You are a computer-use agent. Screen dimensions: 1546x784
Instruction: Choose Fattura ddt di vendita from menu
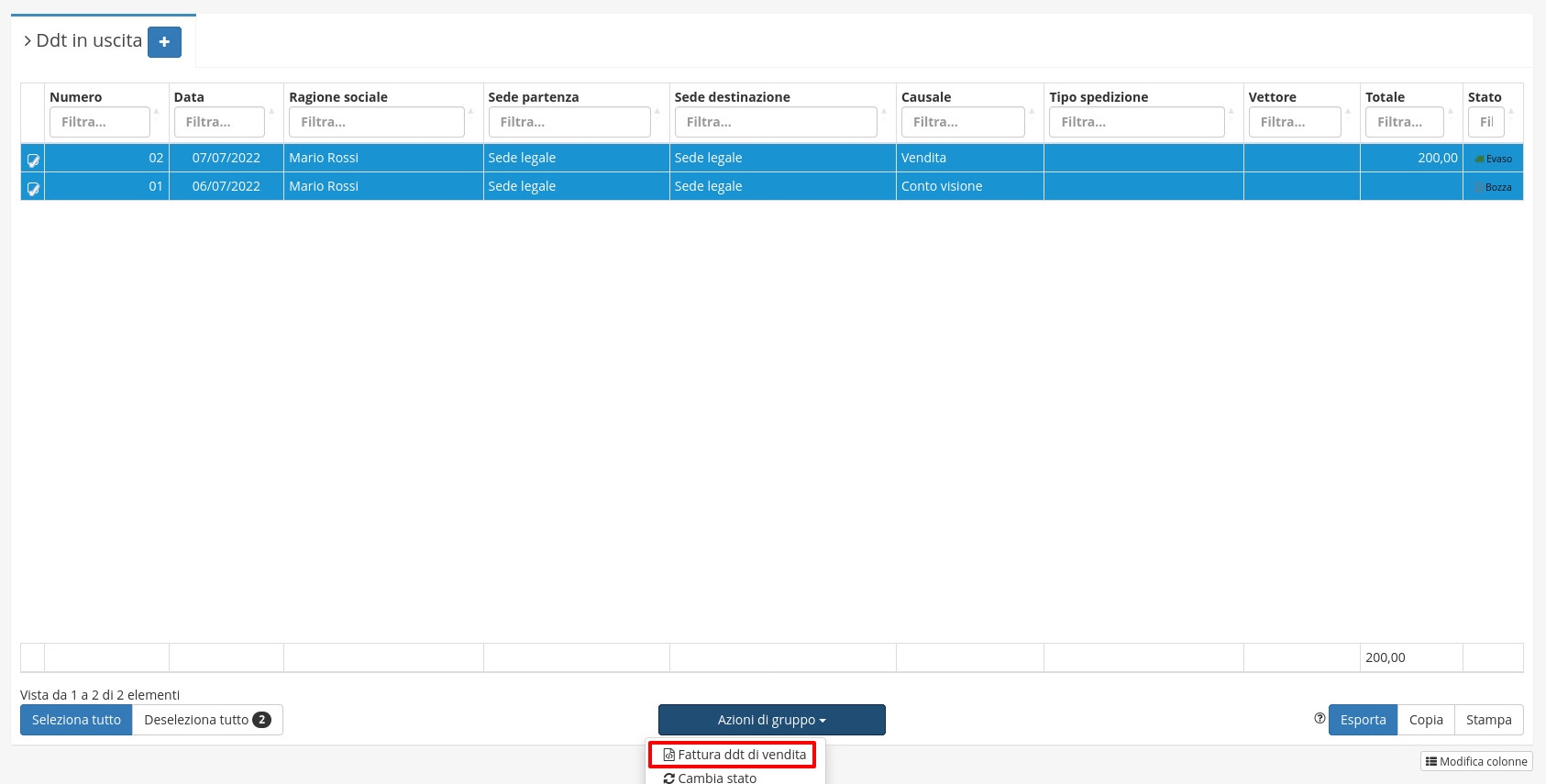(x=734, y=755)
